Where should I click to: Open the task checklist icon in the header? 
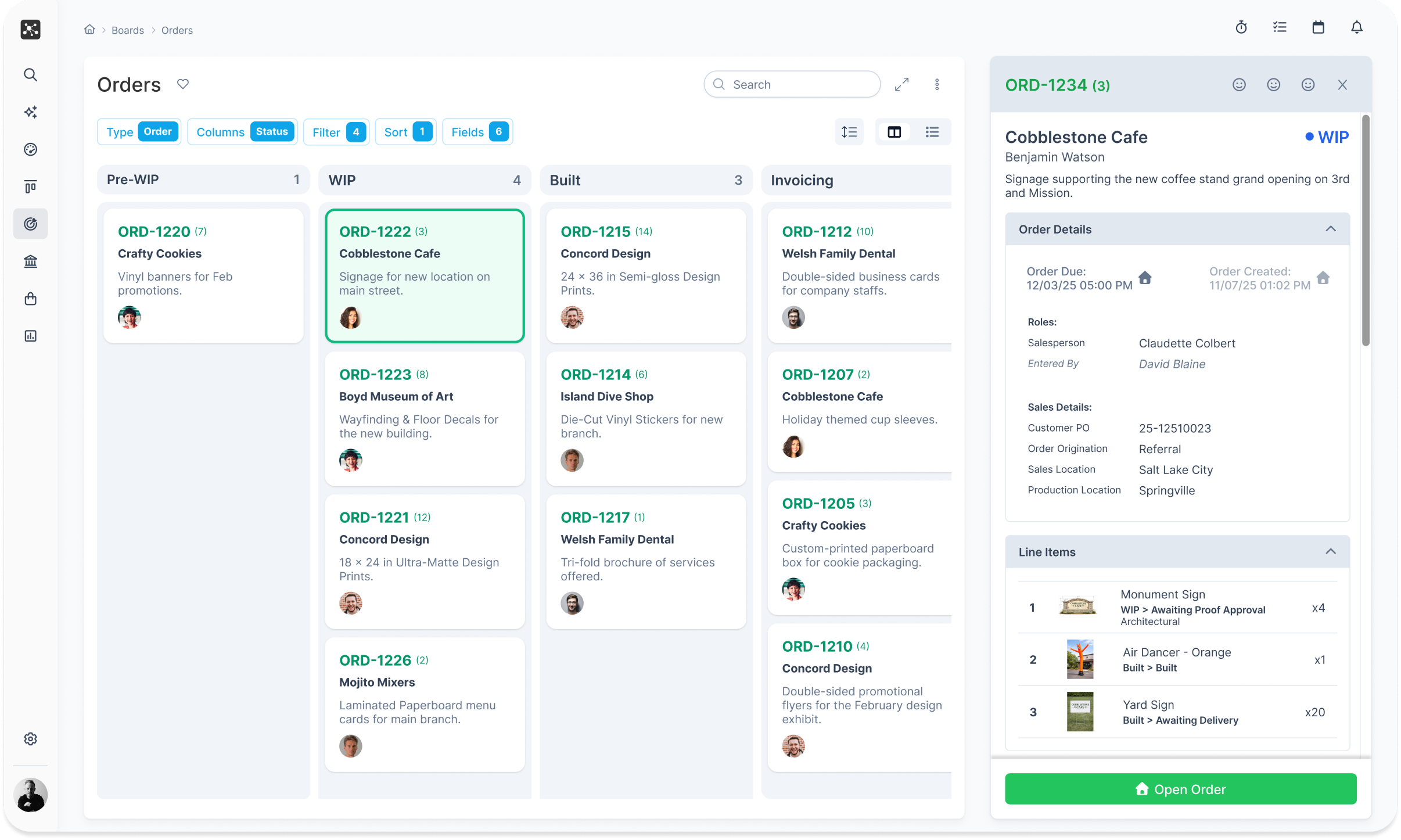[1280, 27]
